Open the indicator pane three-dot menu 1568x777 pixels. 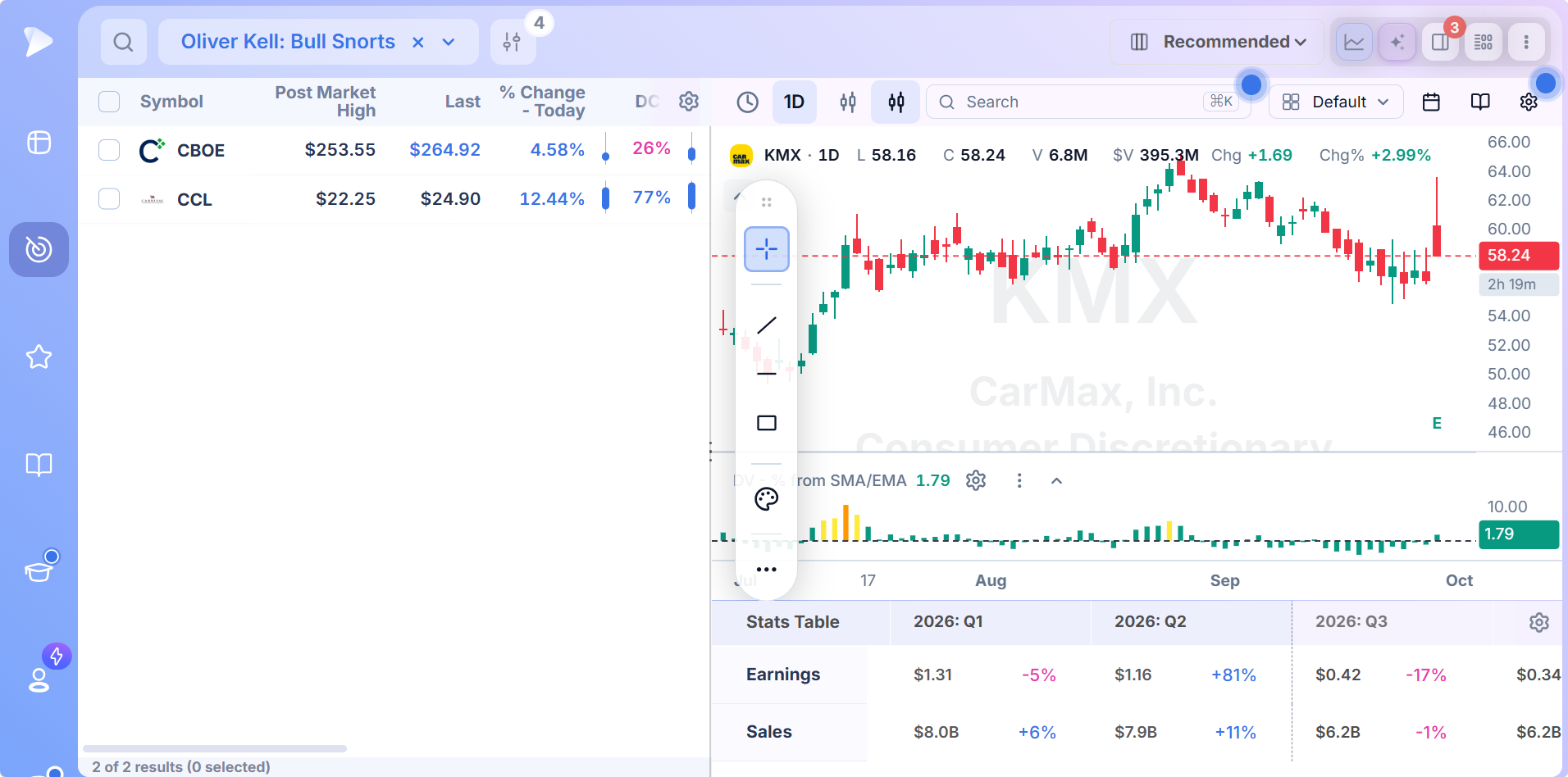pyautogui.click(x=1019, y=481)
